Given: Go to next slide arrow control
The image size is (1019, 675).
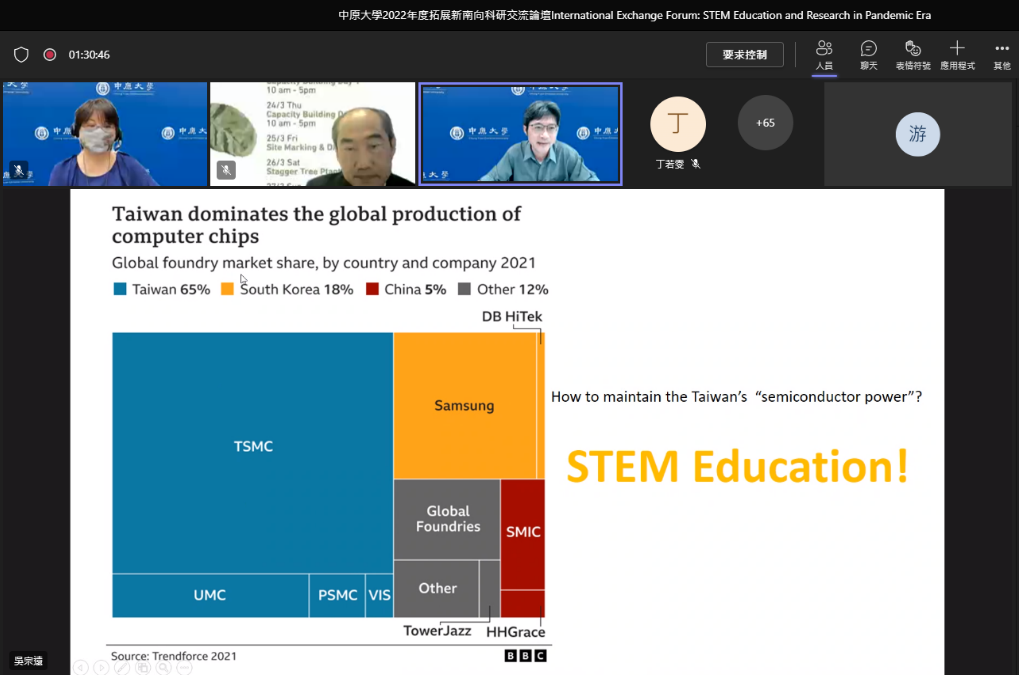Looking at the screenshot, I should tap(101, 667).
